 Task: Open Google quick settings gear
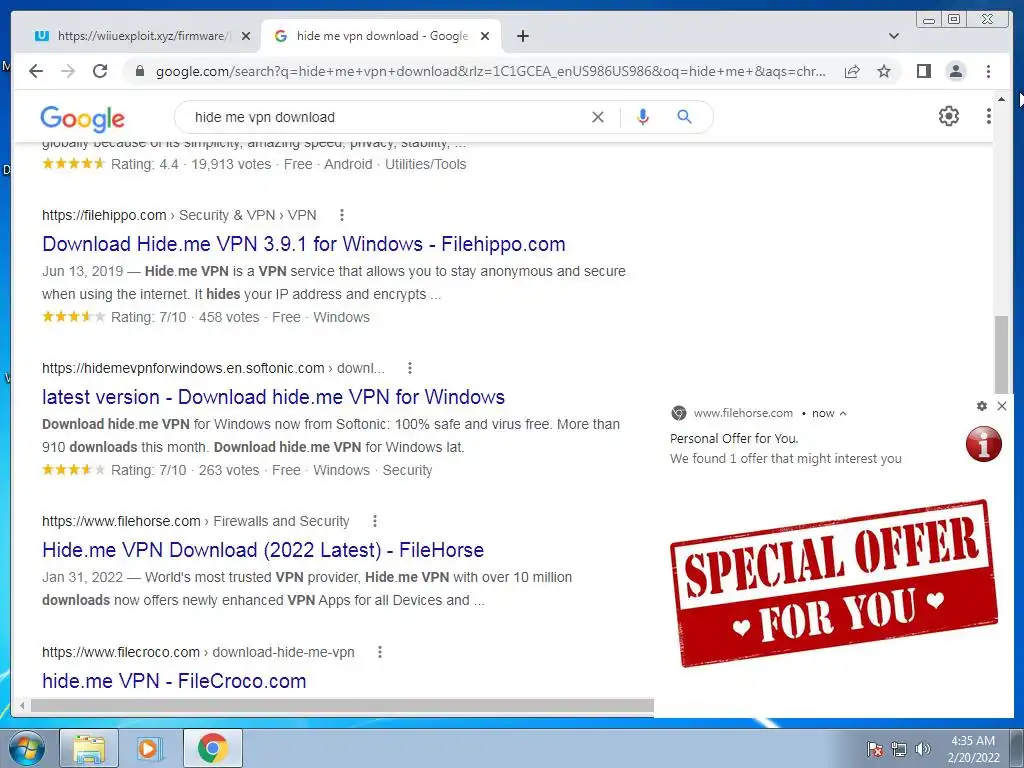point(948,116)
